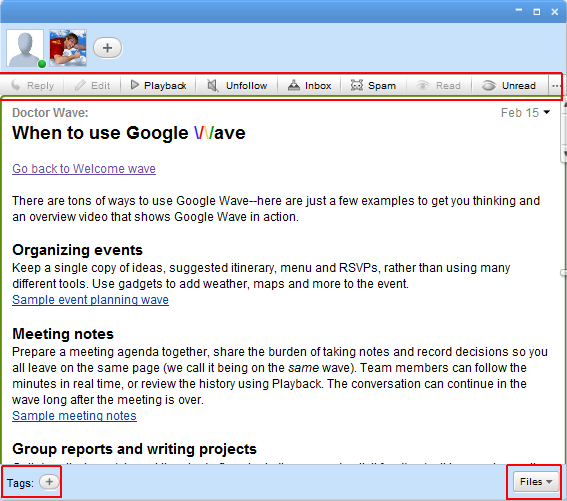Mark the wave as Unread
The height and width of the screenshot is (501, 567).
509,86
